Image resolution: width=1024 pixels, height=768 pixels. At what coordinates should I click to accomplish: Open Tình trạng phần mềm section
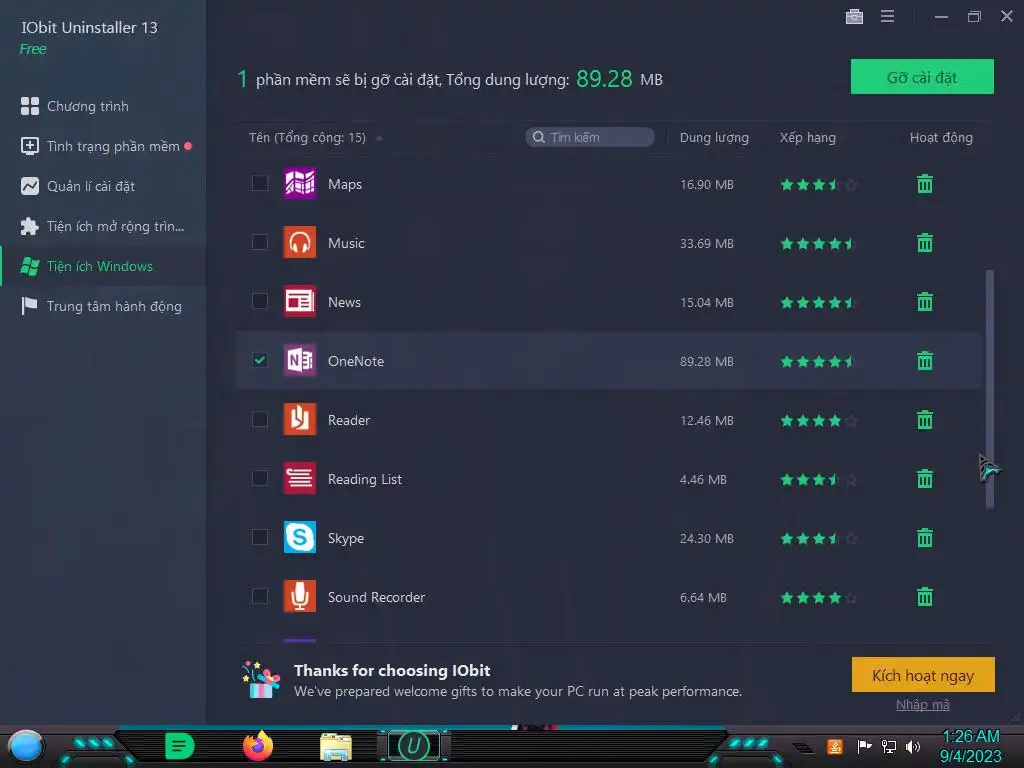point(103,146)
